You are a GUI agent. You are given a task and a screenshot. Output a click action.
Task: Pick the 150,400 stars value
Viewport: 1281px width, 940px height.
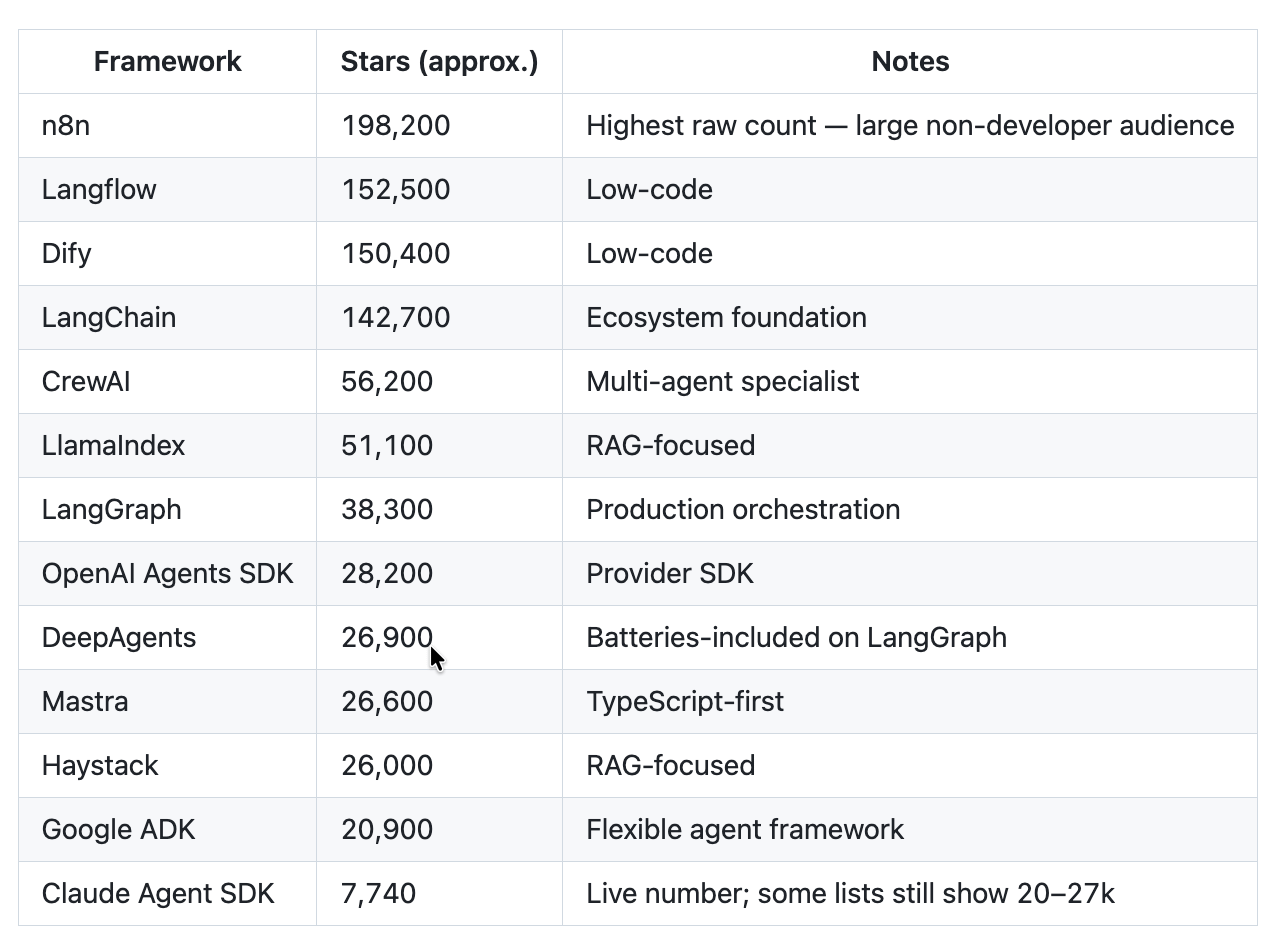pyautogui.click(x=396, y=254)
